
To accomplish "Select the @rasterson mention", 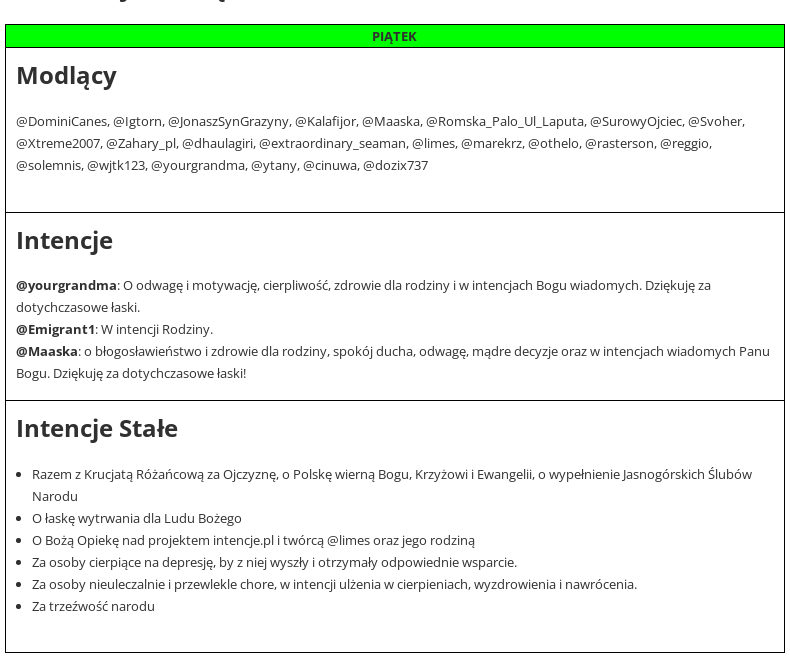I will pyautogui.click(x=619, y=143).
